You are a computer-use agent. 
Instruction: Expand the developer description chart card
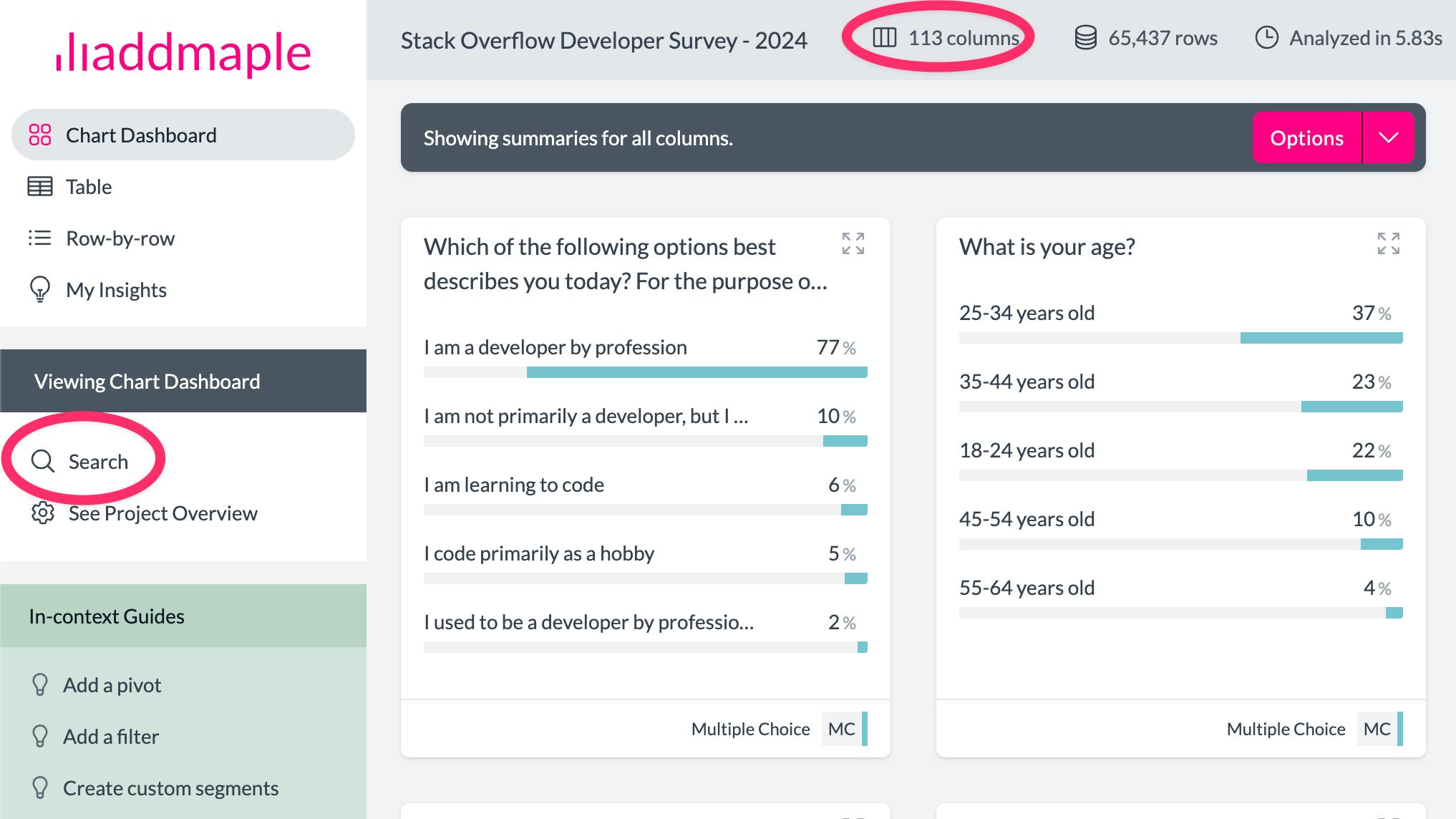coord(853,243)
